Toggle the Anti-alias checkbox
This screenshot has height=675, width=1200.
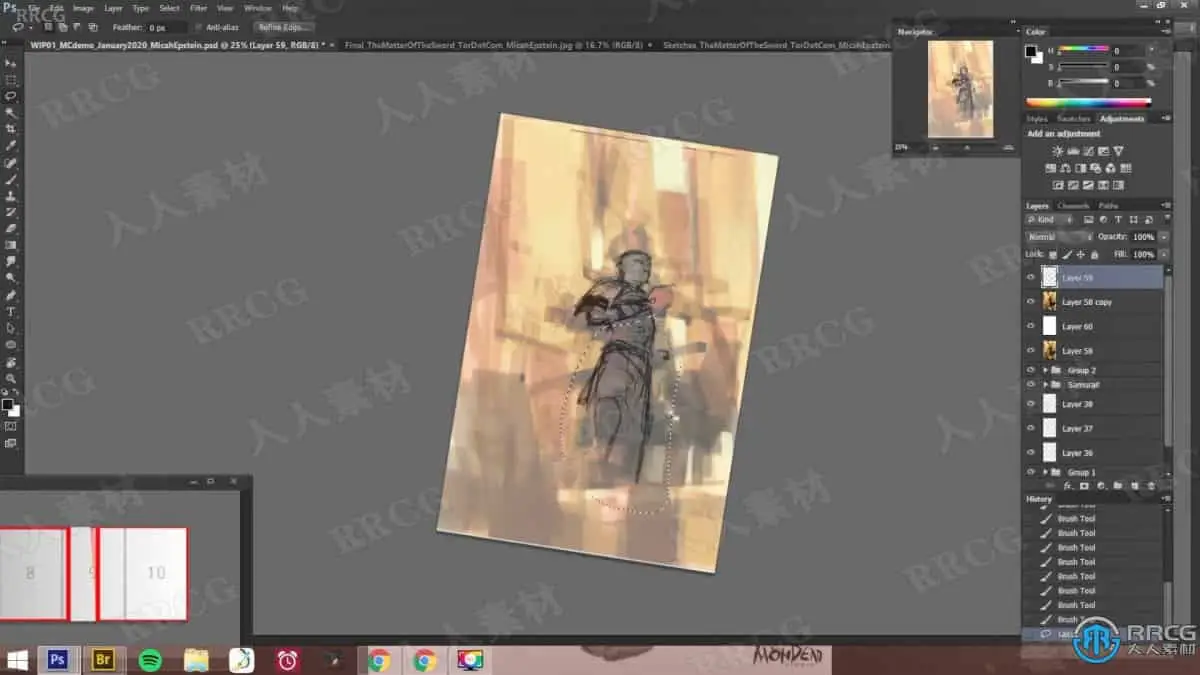point(199,27)
